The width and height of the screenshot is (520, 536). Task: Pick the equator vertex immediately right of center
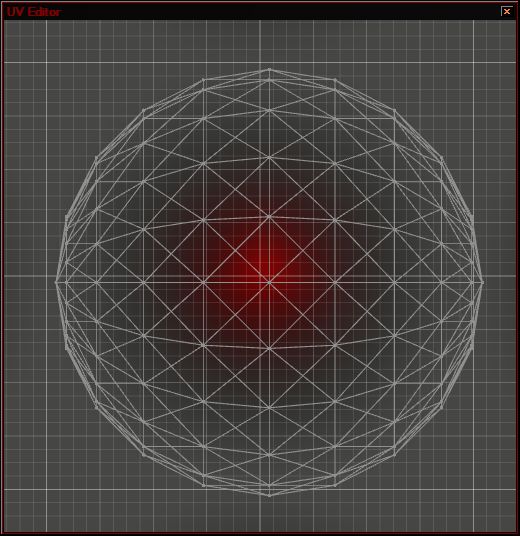point(335,282)
